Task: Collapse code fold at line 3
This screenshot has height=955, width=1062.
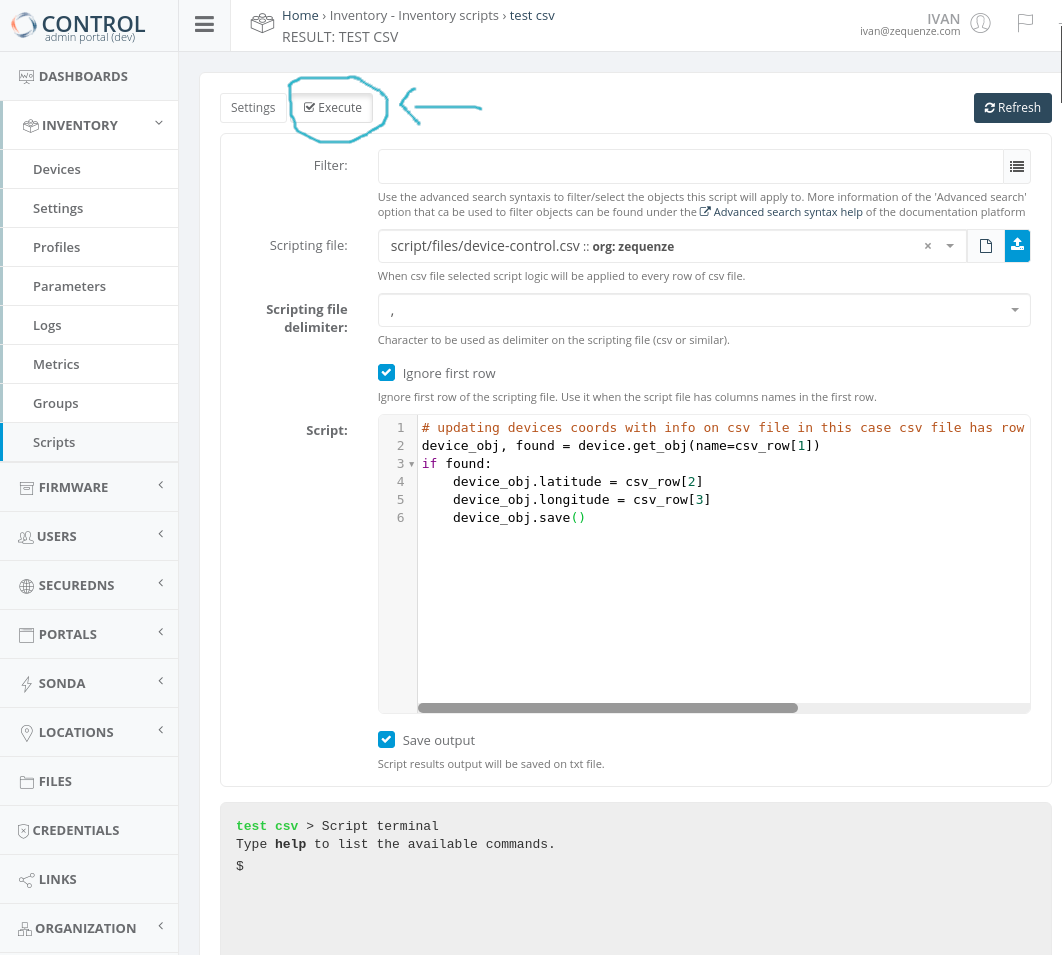Action: [412, 464]
